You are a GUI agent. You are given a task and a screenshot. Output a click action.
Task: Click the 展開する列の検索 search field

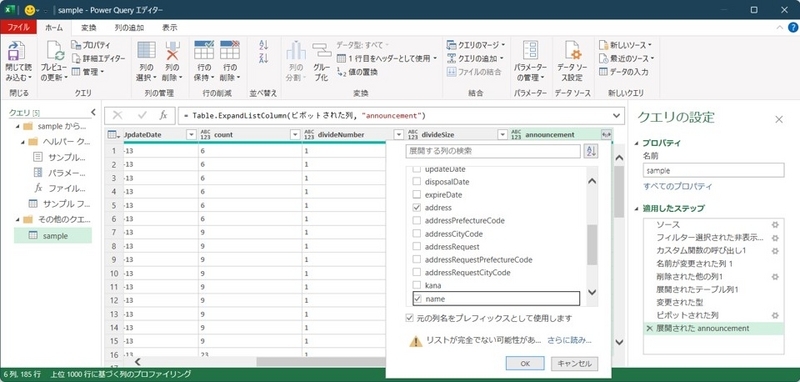click(493, 151)
